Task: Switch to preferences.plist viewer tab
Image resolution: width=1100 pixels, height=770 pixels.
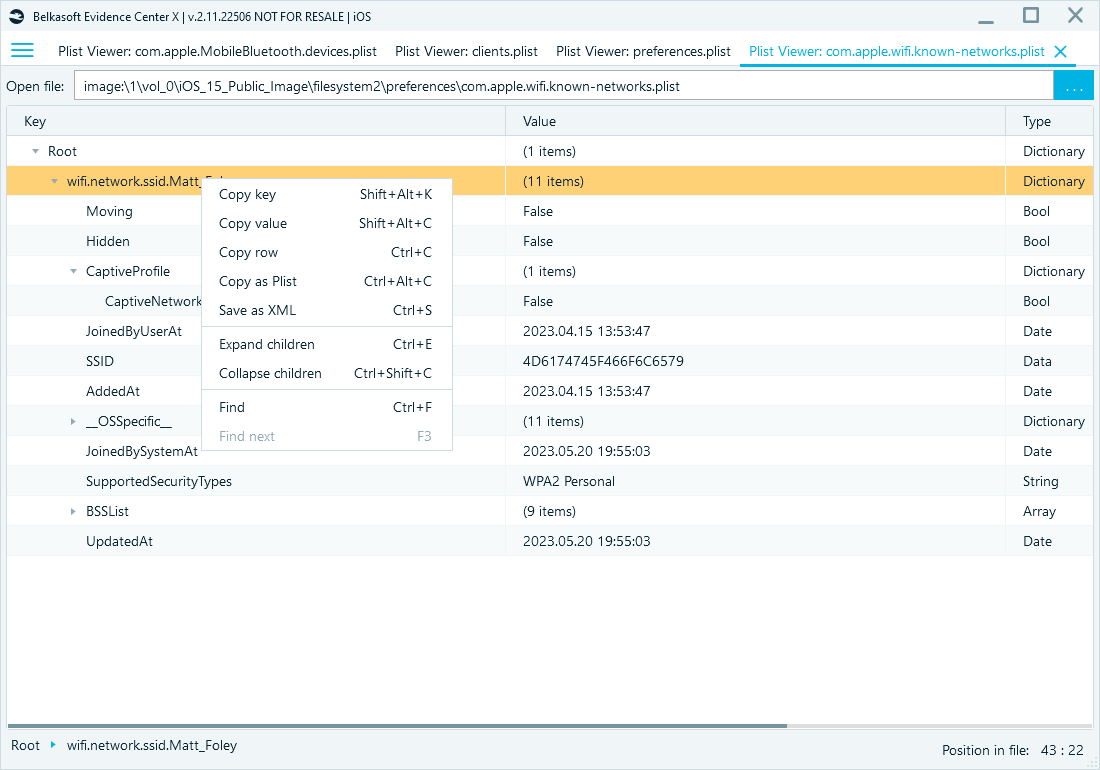Action: (x=643, y=51)
